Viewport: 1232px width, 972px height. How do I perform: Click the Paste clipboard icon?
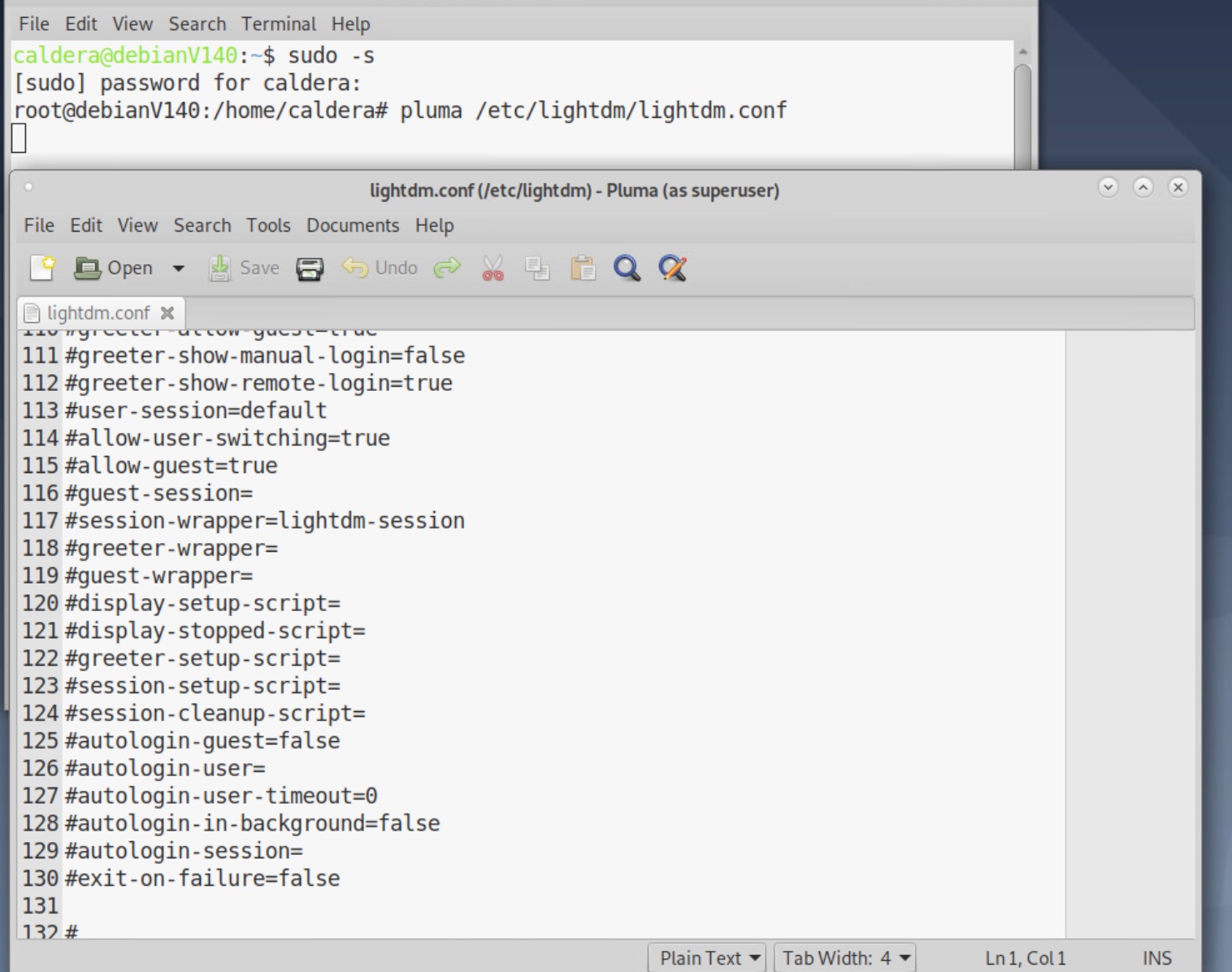[583, 267]
